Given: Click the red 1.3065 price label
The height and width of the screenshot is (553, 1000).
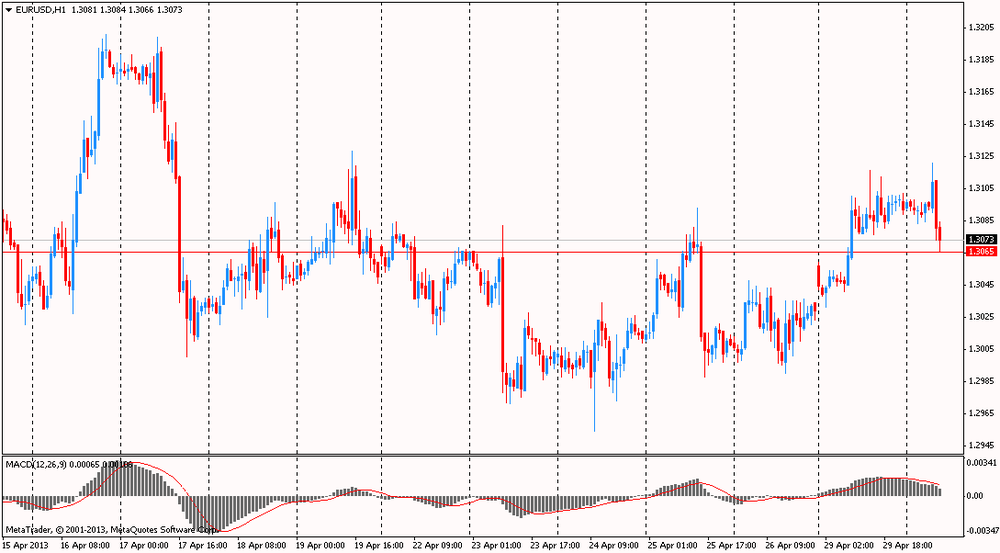Looking at the screenshot, I should click(x=981, y=251).
